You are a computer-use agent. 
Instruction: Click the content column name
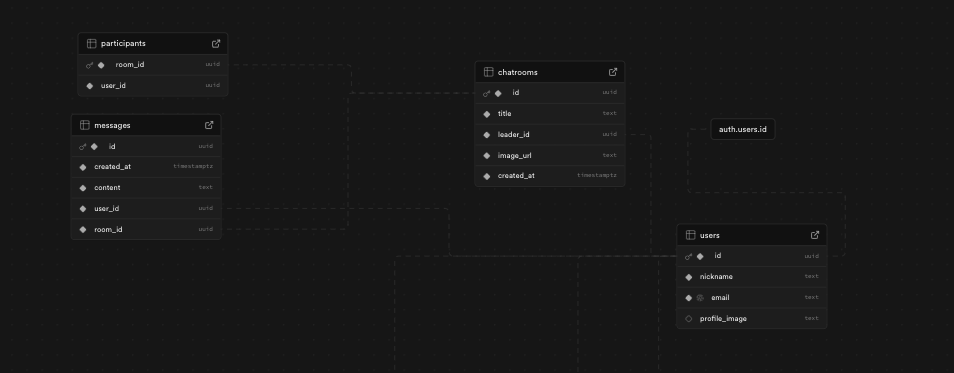107,188
